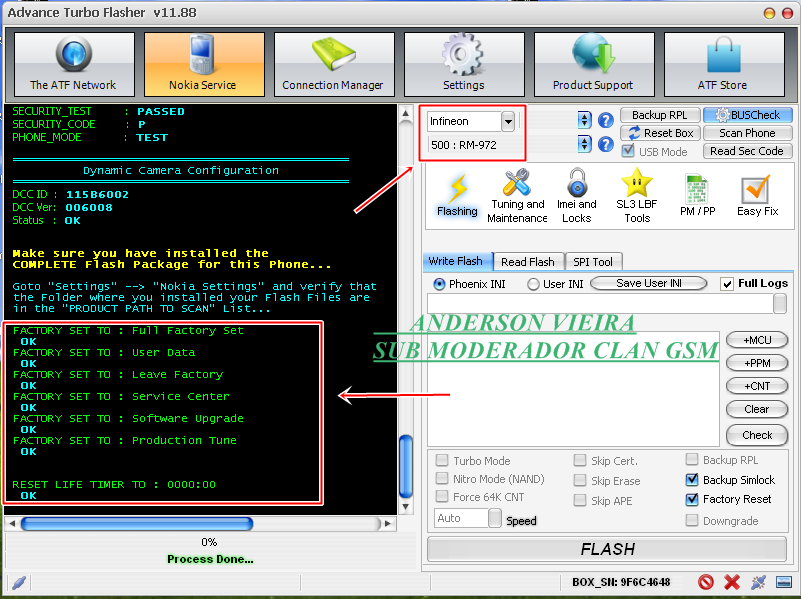The width and height of the screenshot is (801, 599).
Task: Open Connection Manager
Action: tap(332, 64)
